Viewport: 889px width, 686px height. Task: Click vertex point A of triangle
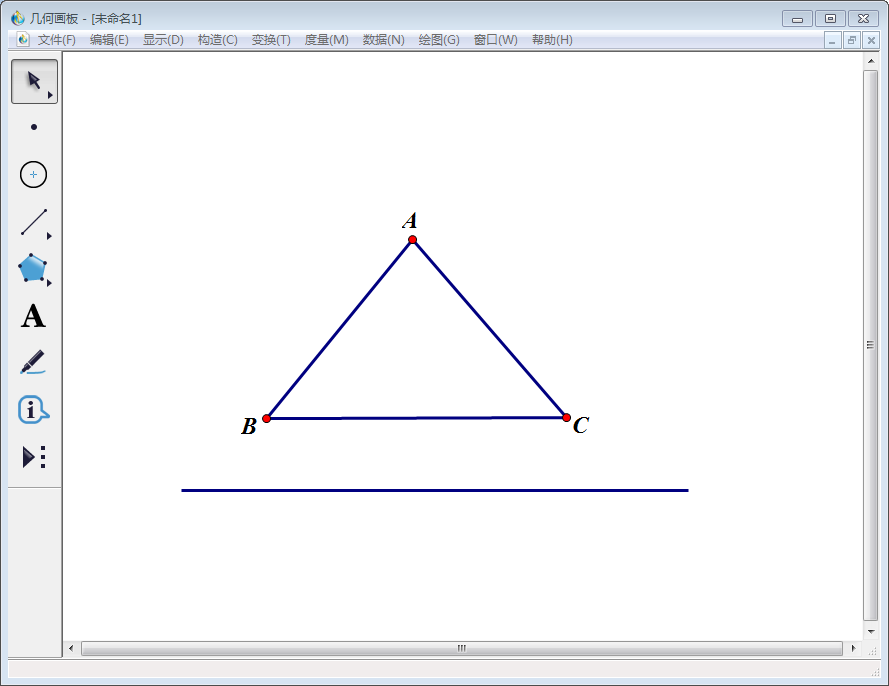click(x=412, y=240)
